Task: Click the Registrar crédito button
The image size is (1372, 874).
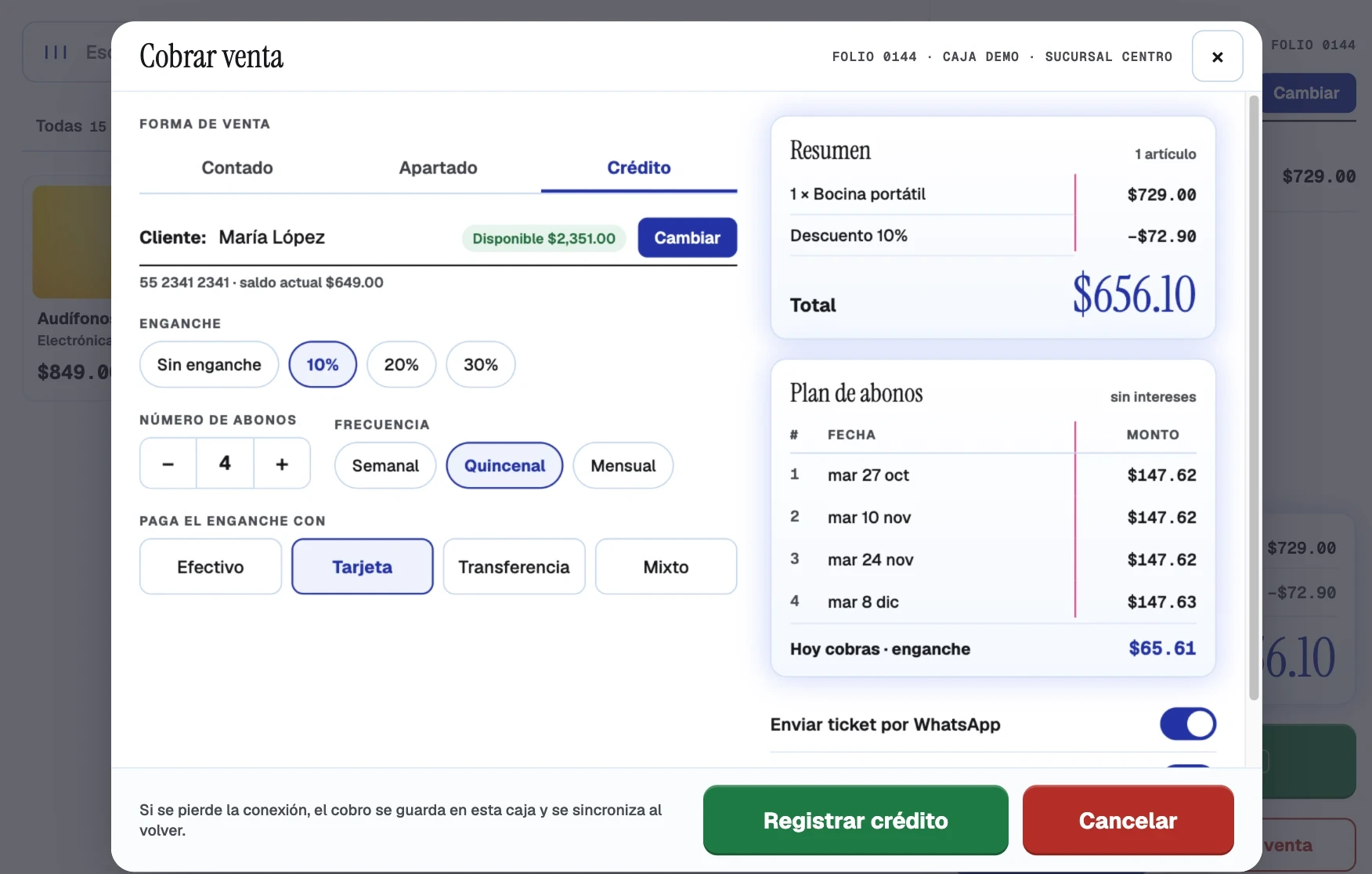Action: pyautogui.click(x=855, y=820)
